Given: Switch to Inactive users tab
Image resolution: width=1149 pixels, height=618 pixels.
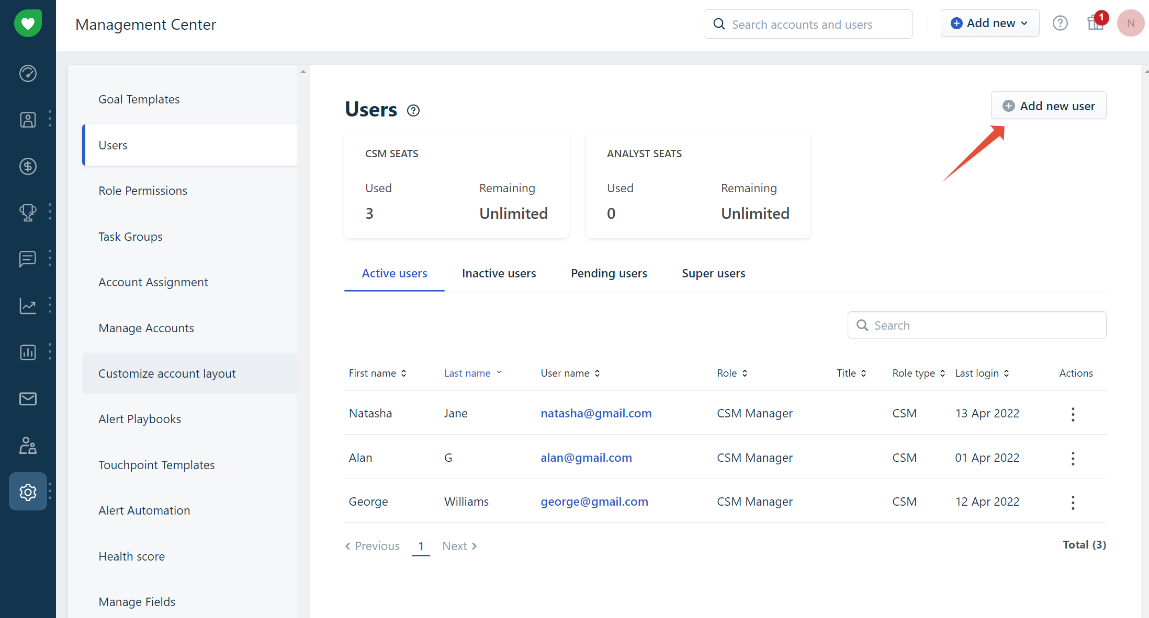Looking at the screenshot, I should point(499,273).
